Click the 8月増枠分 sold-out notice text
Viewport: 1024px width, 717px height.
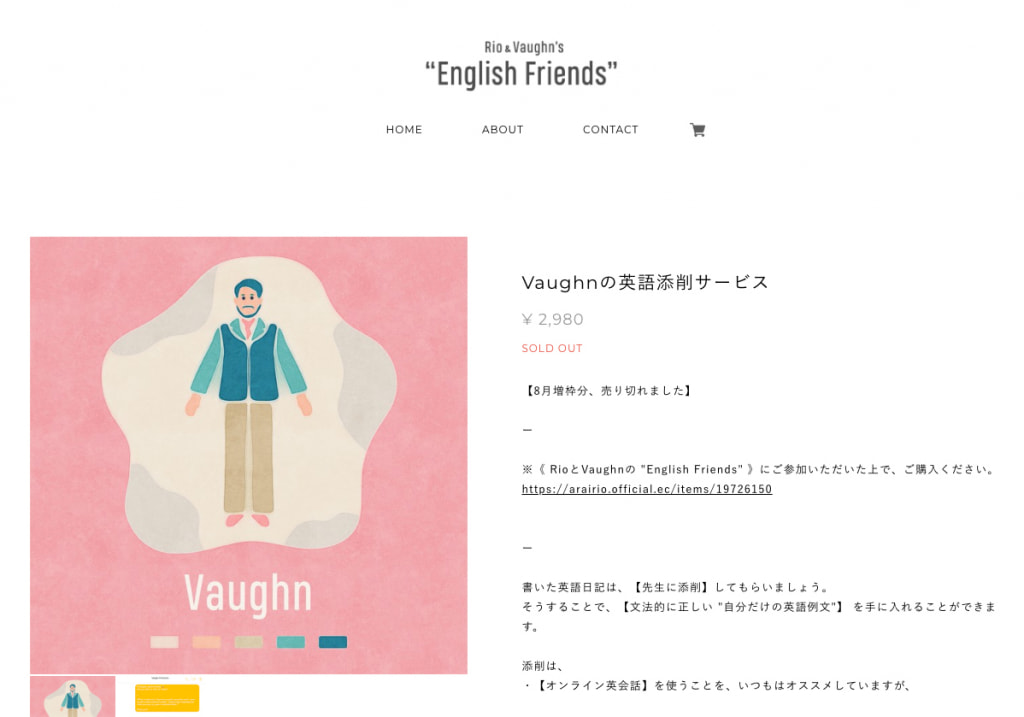coord(609,390)
